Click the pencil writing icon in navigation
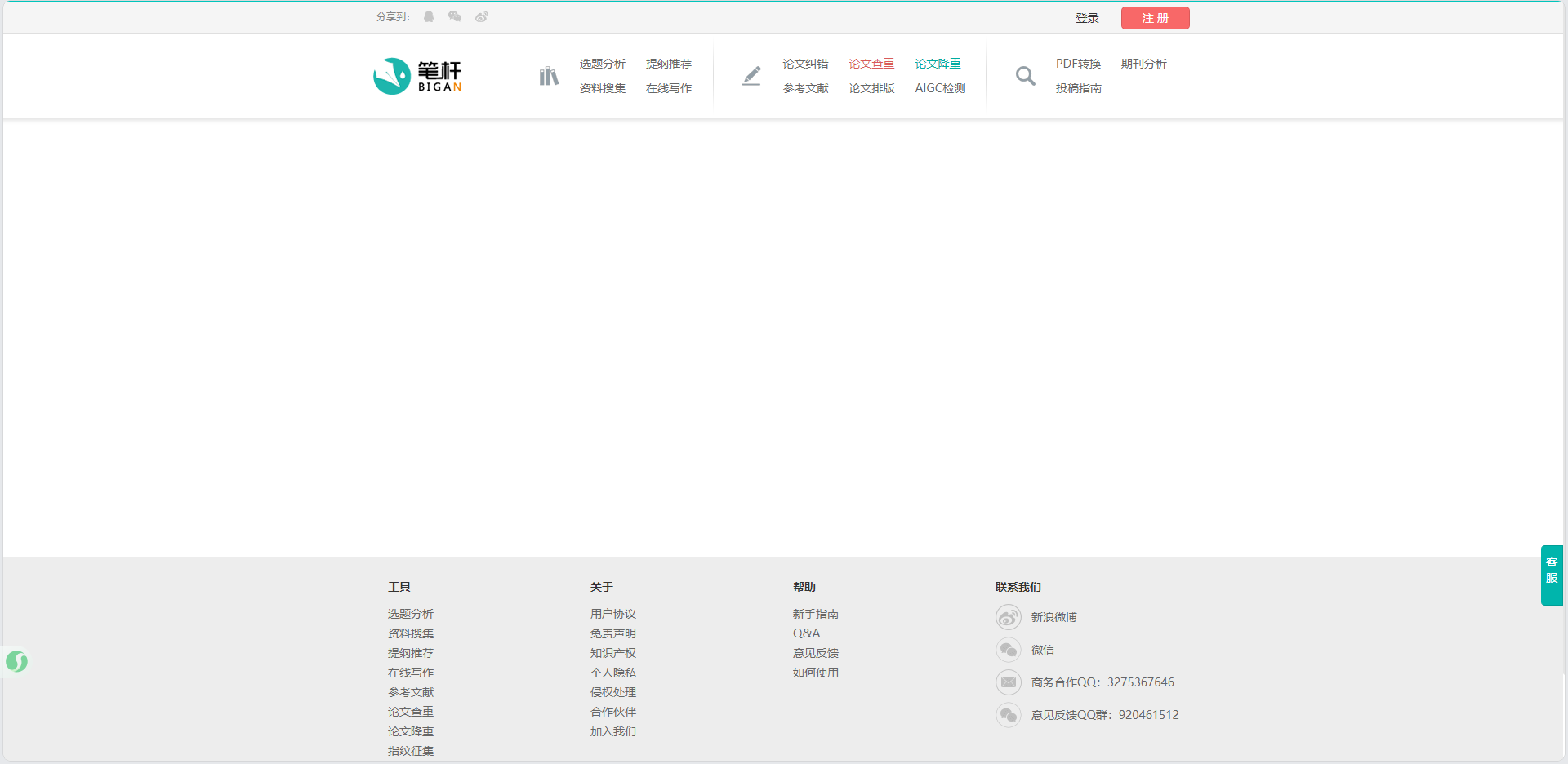Image resolution: width=1568 pixels, height=764 pixels. (x=751, y=76)
